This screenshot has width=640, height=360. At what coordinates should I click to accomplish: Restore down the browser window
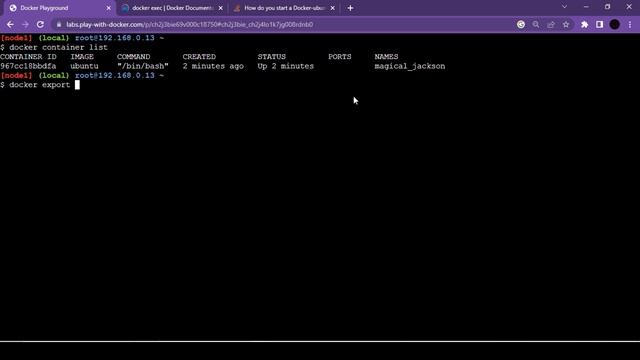tap(607, 7)
